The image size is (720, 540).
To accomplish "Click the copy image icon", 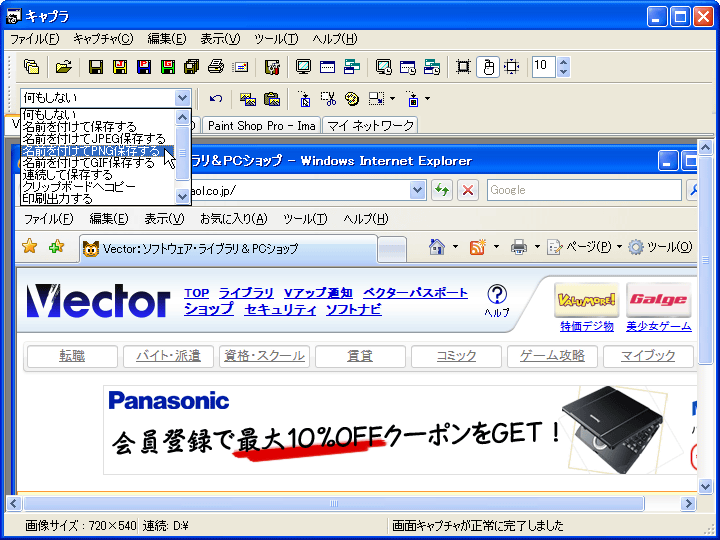I will coord(248,98).
